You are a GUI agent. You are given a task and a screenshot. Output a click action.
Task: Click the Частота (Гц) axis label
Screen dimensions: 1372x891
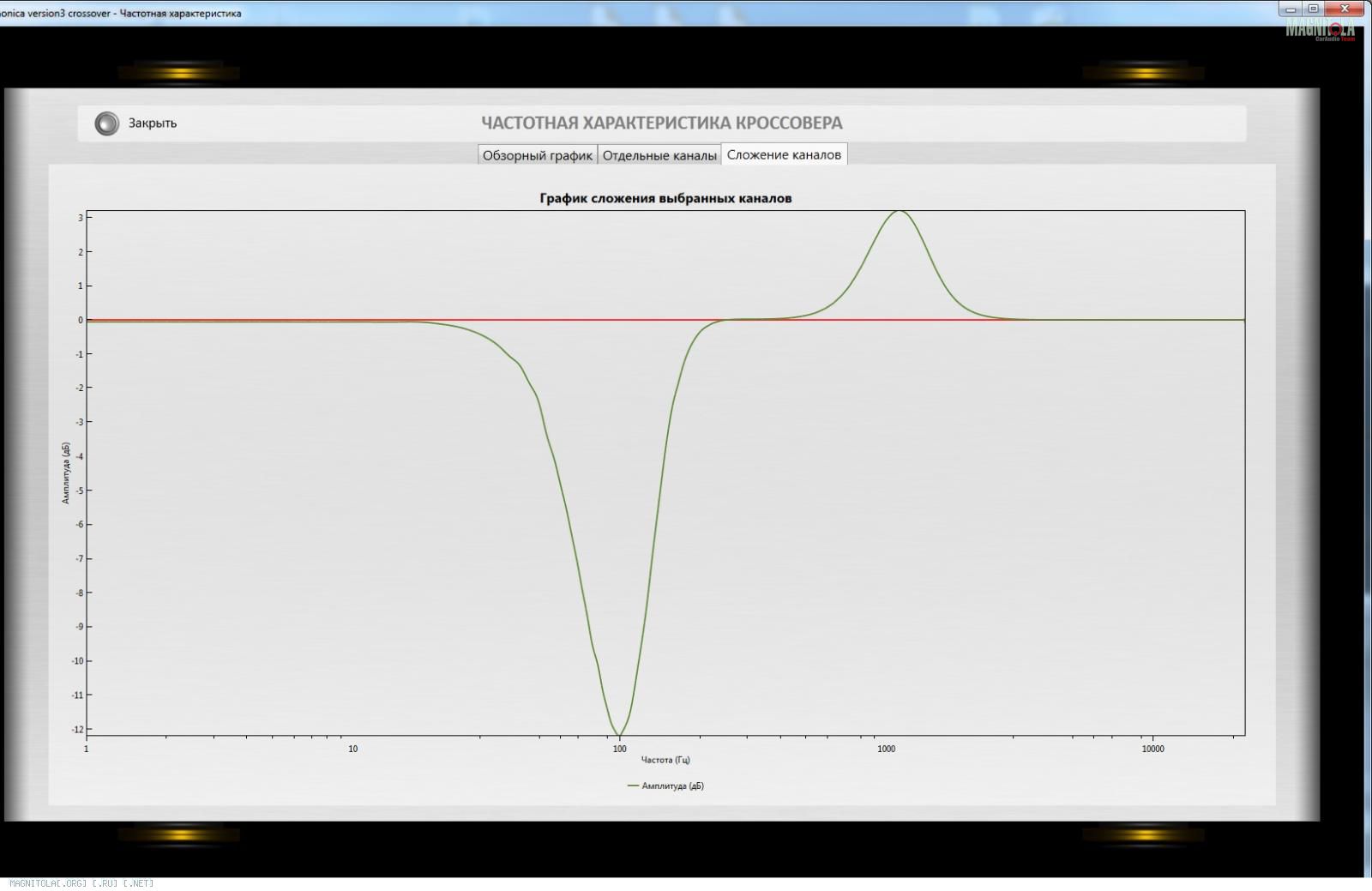coord(665,760)
